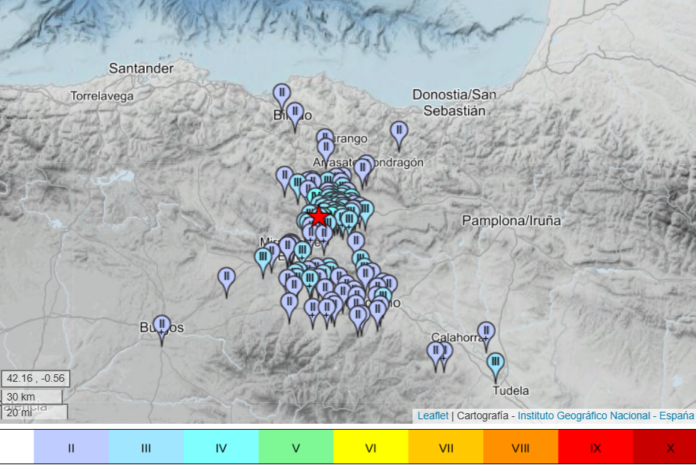The width and height of the screenshot is (696, 465).
Task: Click the Pamplona/Iruña city label
Action: pyautogui.click(x=511, y=221)
